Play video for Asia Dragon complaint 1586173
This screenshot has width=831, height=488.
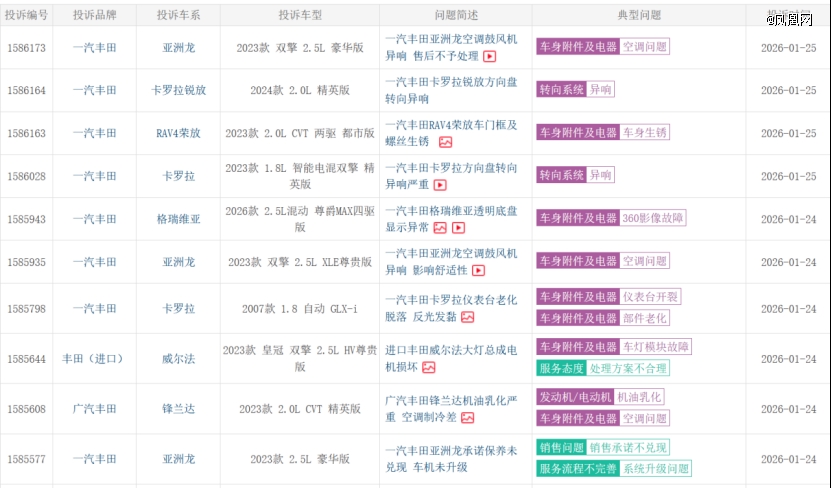click(490, 57)
